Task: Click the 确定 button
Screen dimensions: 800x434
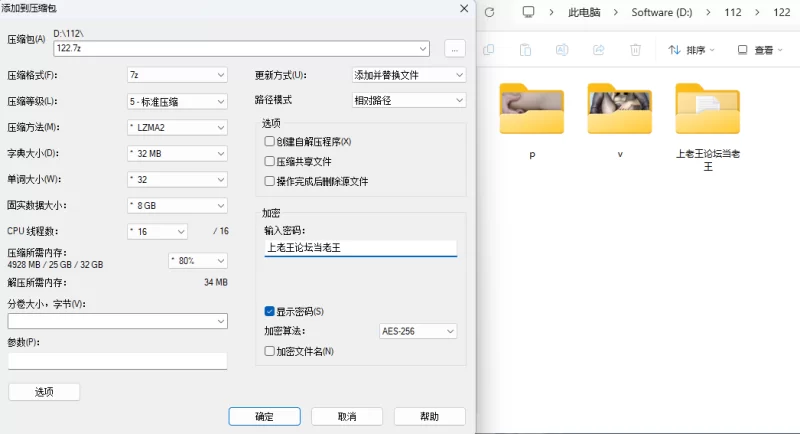Action: pos(264,416)
